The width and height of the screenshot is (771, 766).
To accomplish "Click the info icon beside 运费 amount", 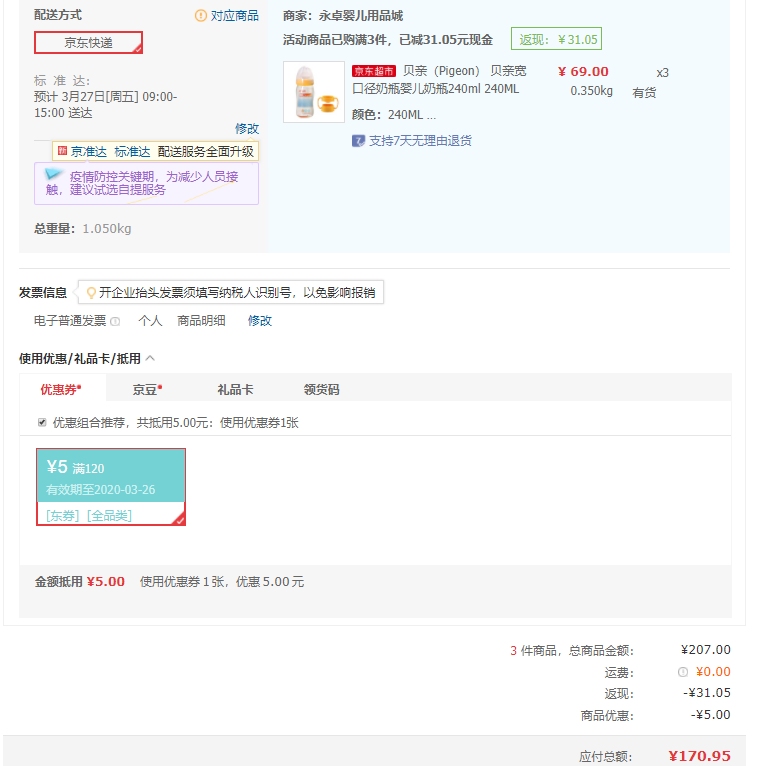I will 683,672.
